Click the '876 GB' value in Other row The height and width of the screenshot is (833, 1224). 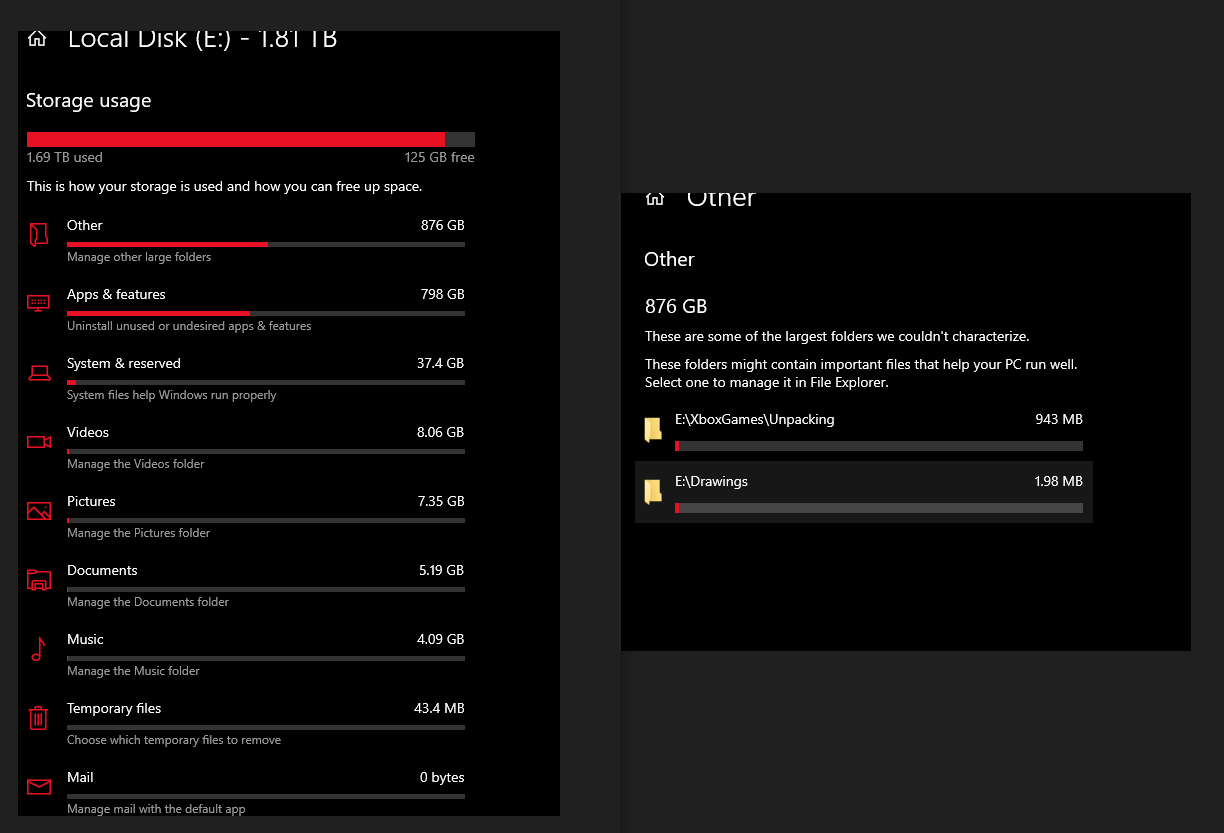442,226
